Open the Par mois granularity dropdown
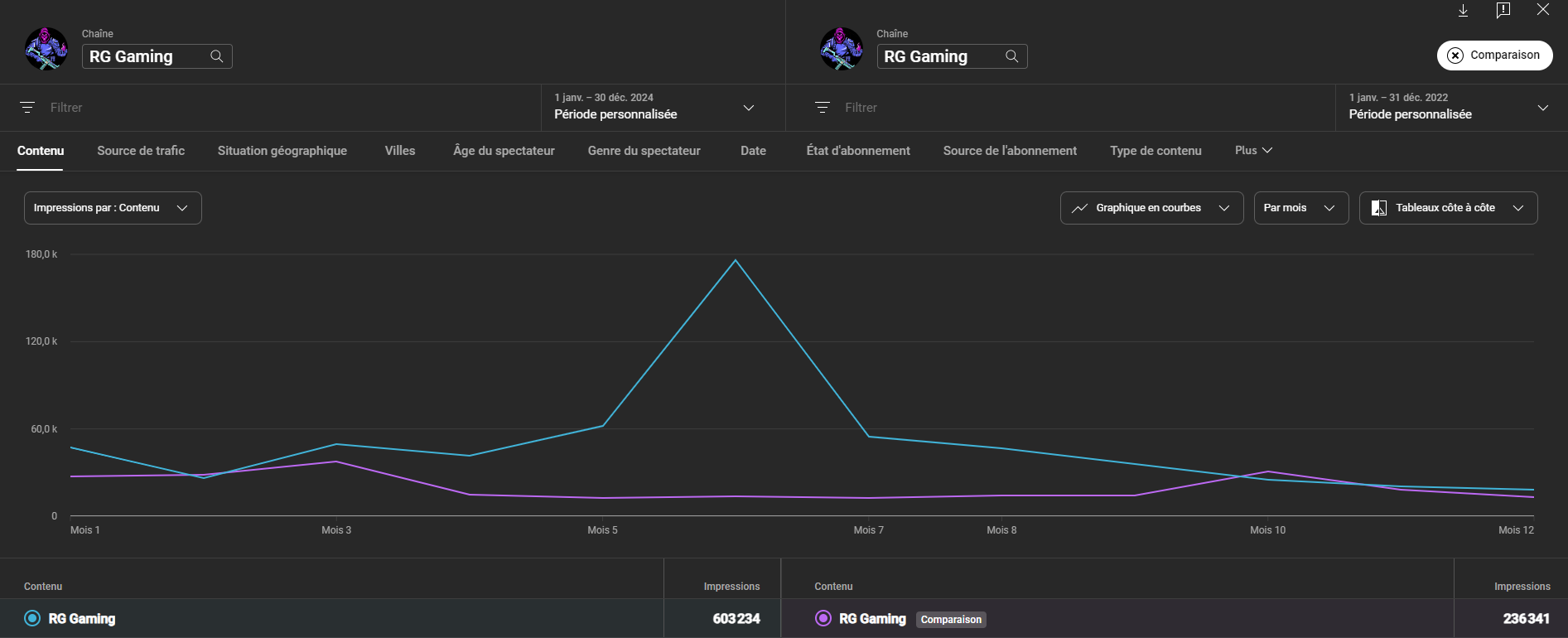Image resolution: width=1568 pixels, height=638 pixels. click(x=1301, y=208)
